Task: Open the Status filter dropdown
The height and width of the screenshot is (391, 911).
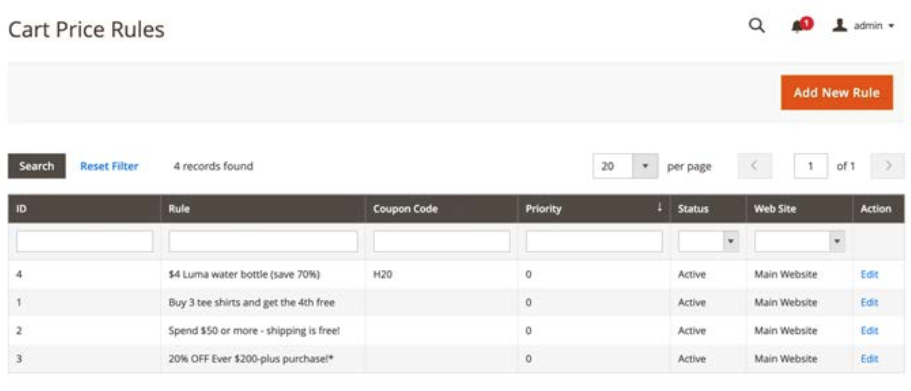Action: [x=708, y=241]
